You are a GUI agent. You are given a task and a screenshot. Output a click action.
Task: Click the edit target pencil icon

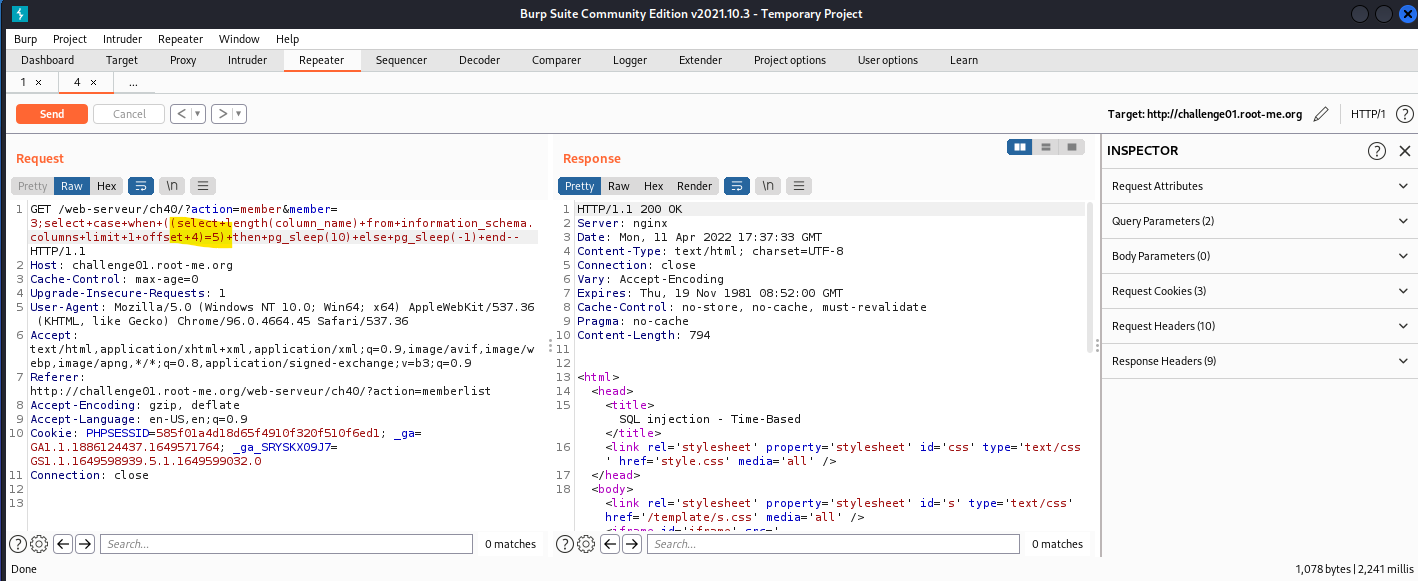tap(1321, 114)
